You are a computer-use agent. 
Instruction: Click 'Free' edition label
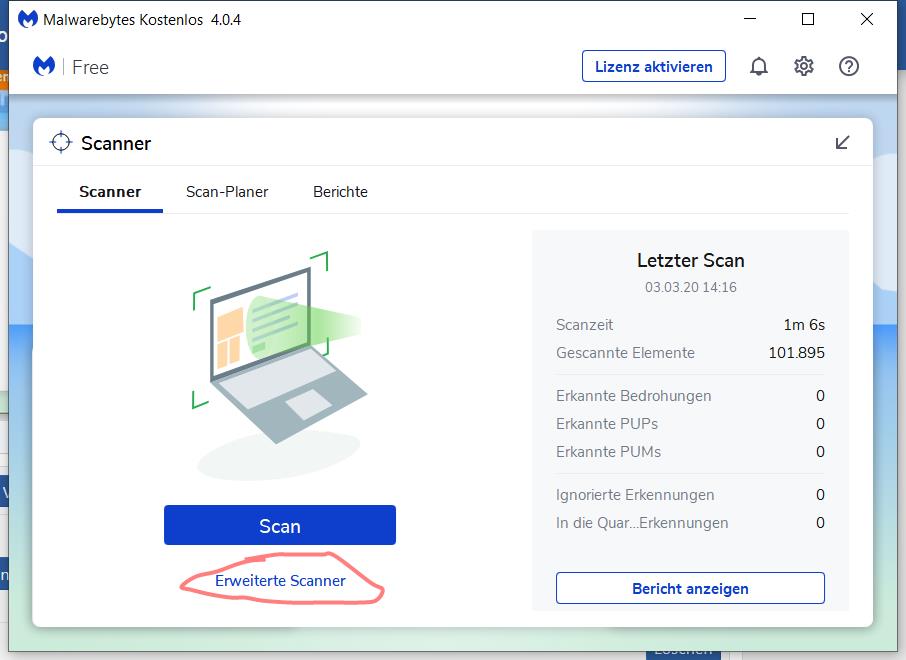(x=90, y=67)
